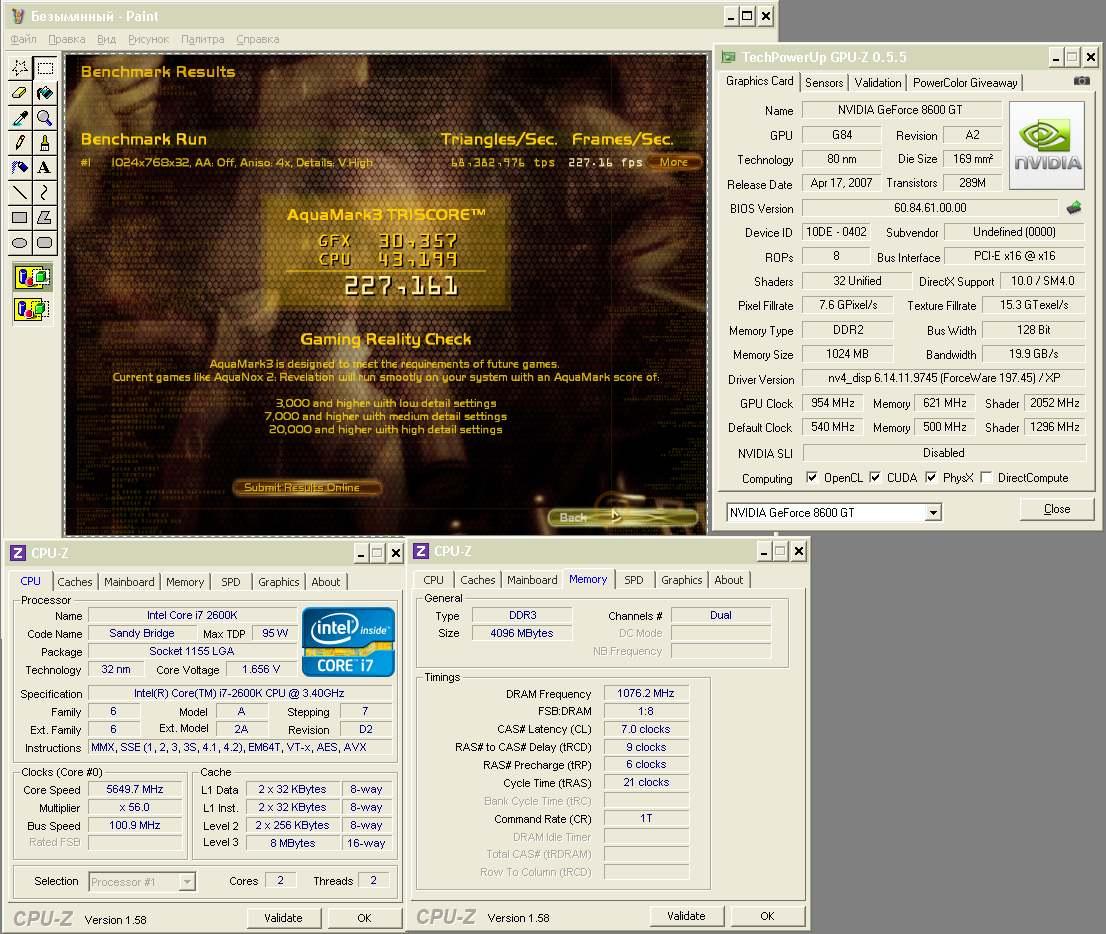Open the PowerColor Giveaway tab
The width and height of the screenshot is (1106, 934).
point(965,83)
